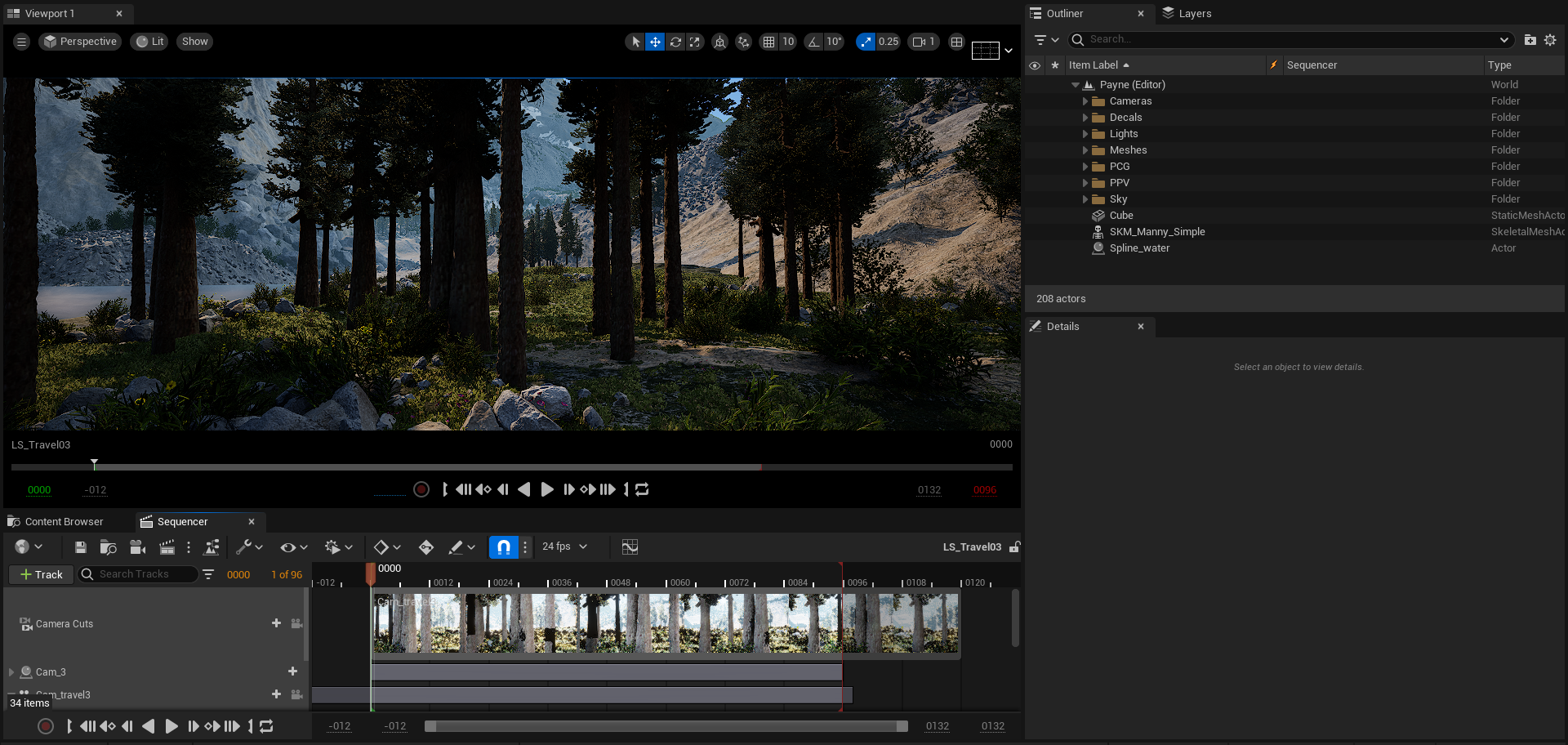Switch to the Content Browser tab
Screen dimensions: 1568x745
56,522
